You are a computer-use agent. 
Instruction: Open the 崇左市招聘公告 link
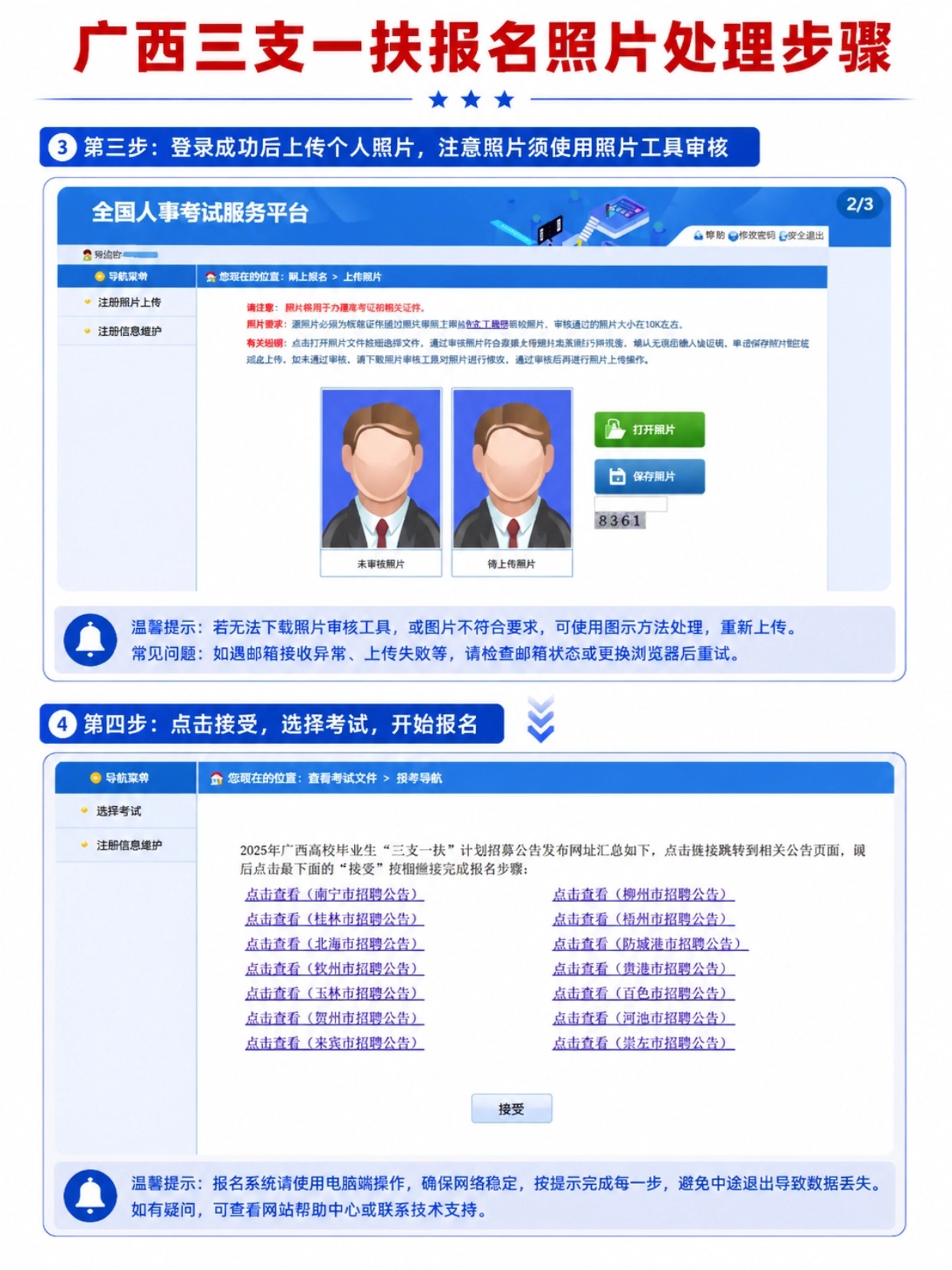point(643,1043)
